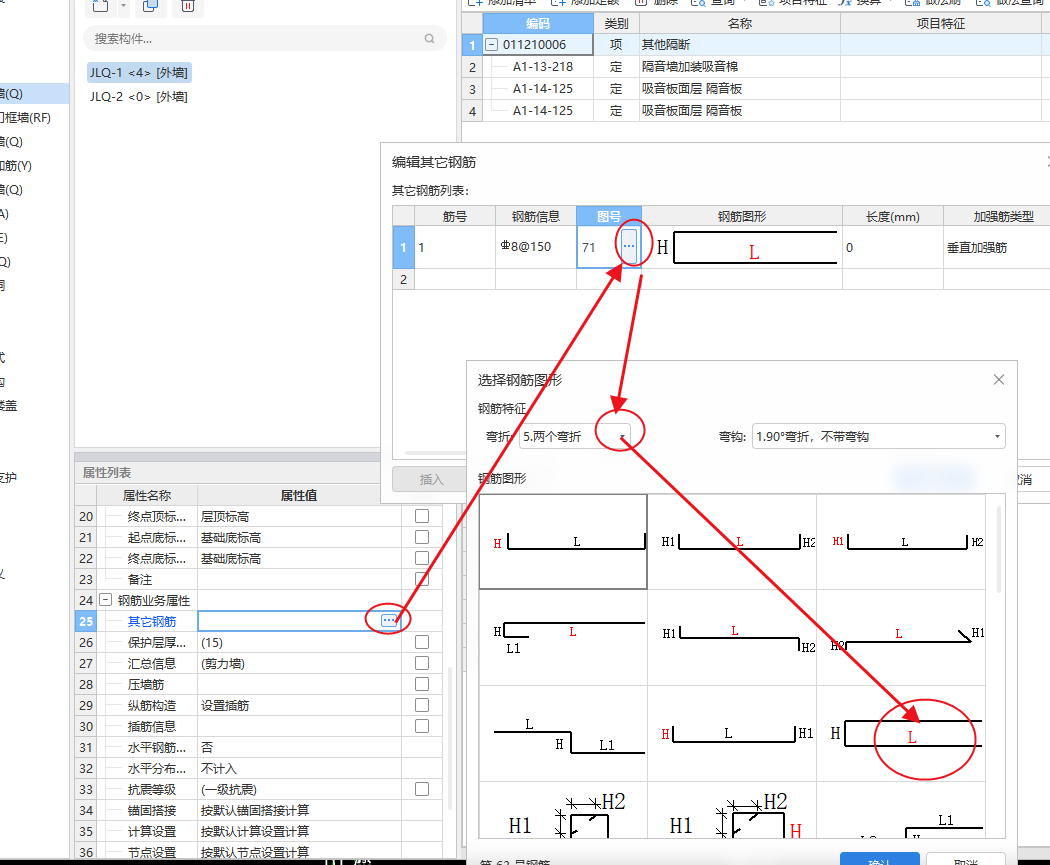
Task: Toggle checkbox for 压墙筋 row
Action: tap(422, 684)
